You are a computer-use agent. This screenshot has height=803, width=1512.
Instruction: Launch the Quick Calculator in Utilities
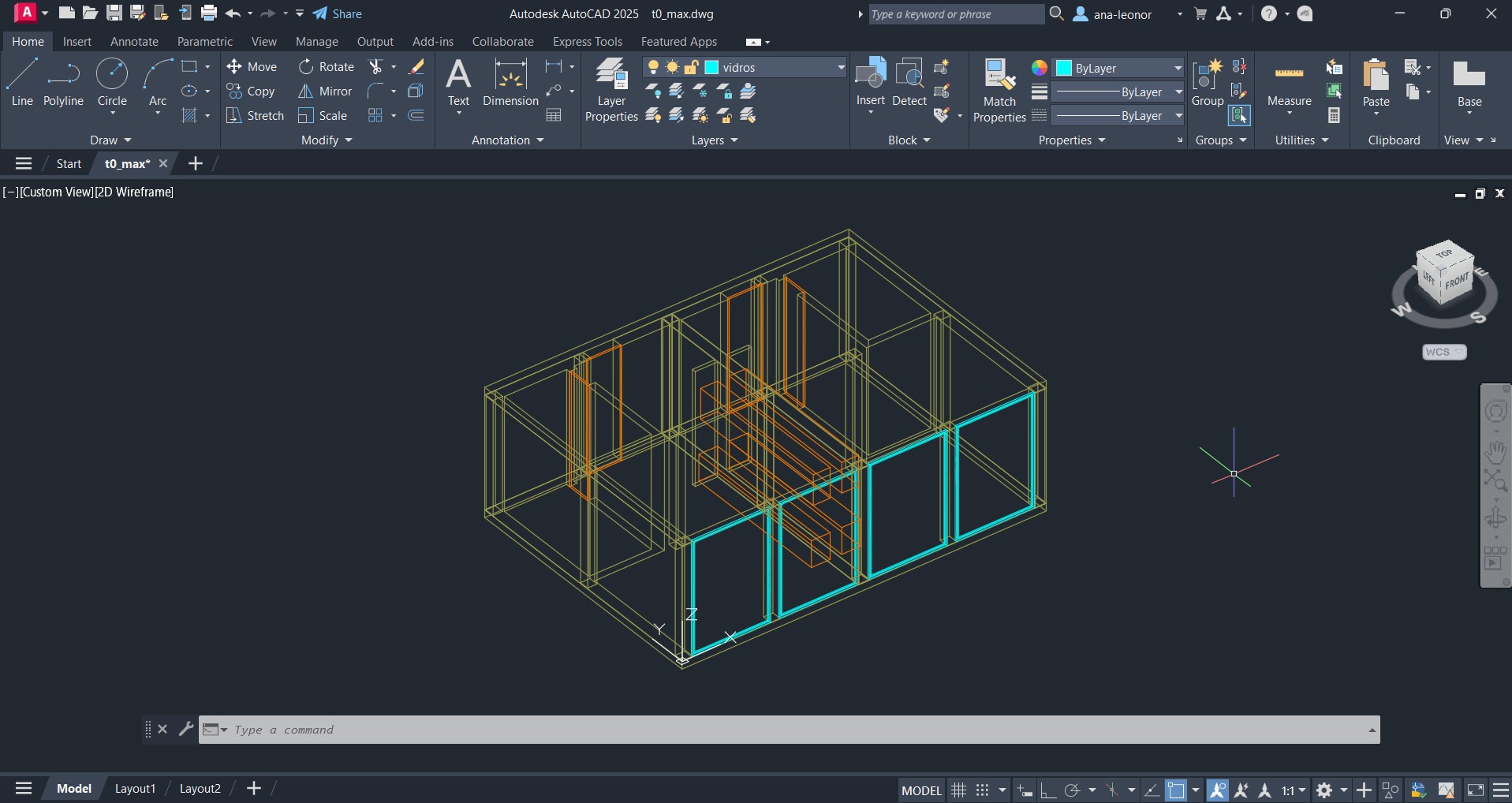click(1334, 116)
